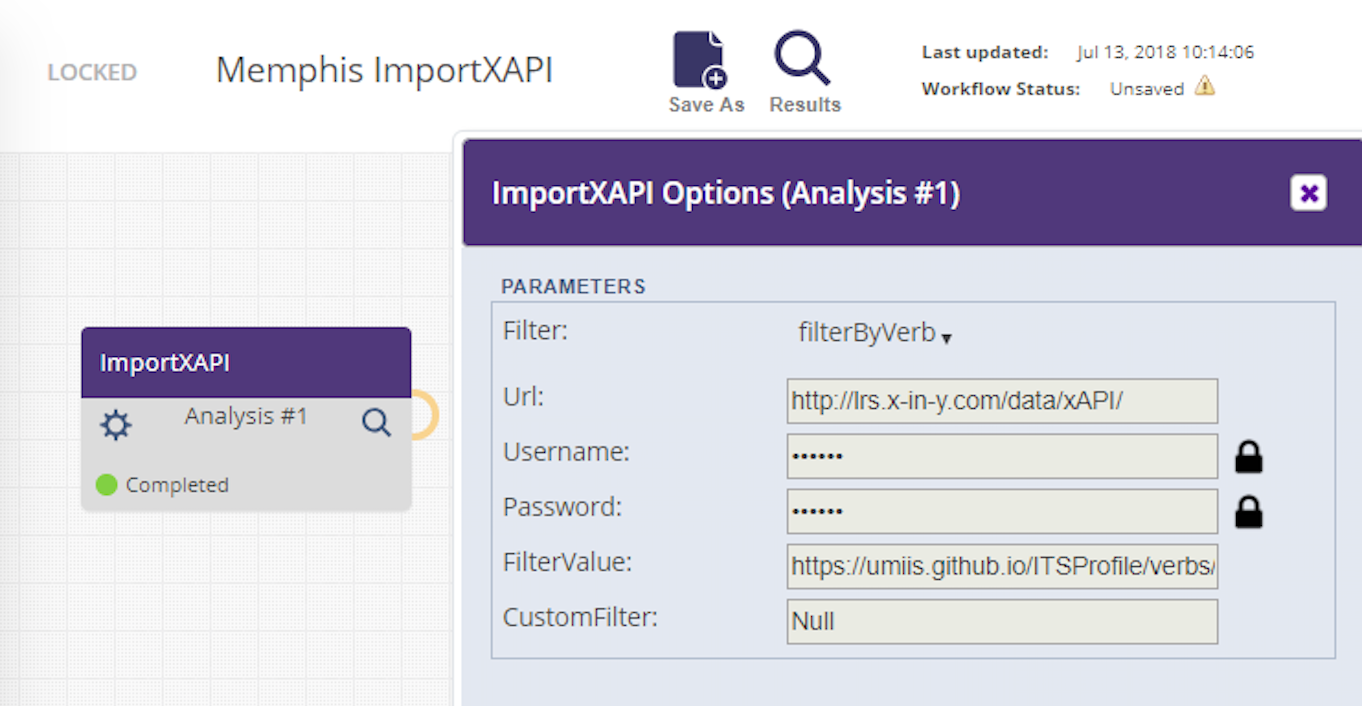Click the Unsaved workflow status text
Screen dimensions: 1362x706
(1147, 89)
